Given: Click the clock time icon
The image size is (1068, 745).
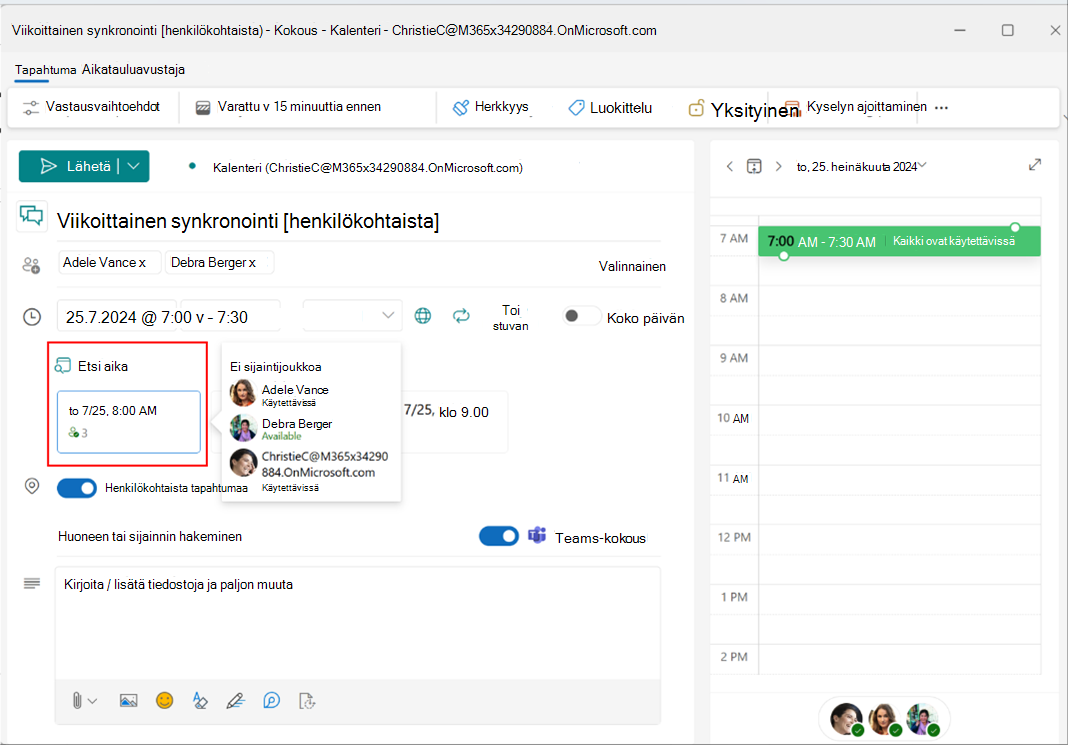Looking at the screenshot, I should 32,317.
